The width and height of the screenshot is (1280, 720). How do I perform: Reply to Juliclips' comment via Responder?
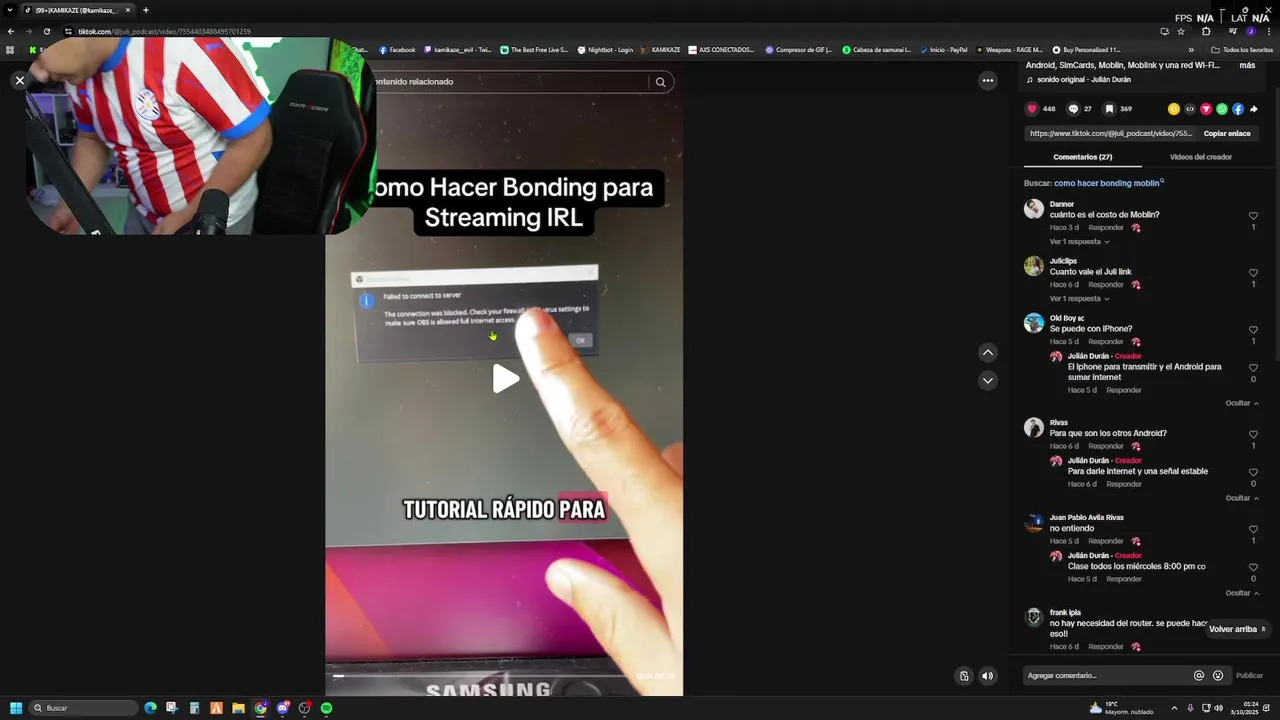1106,285
